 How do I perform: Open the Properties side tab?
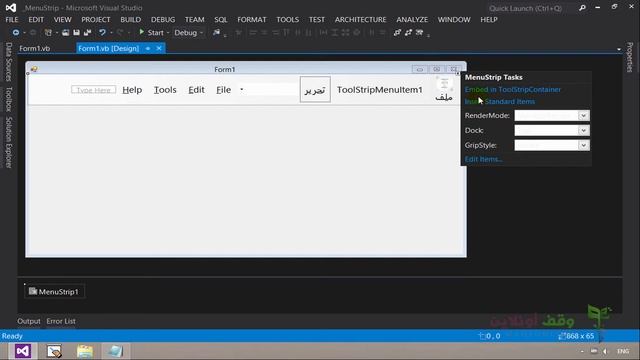click(x=630, y=57)
